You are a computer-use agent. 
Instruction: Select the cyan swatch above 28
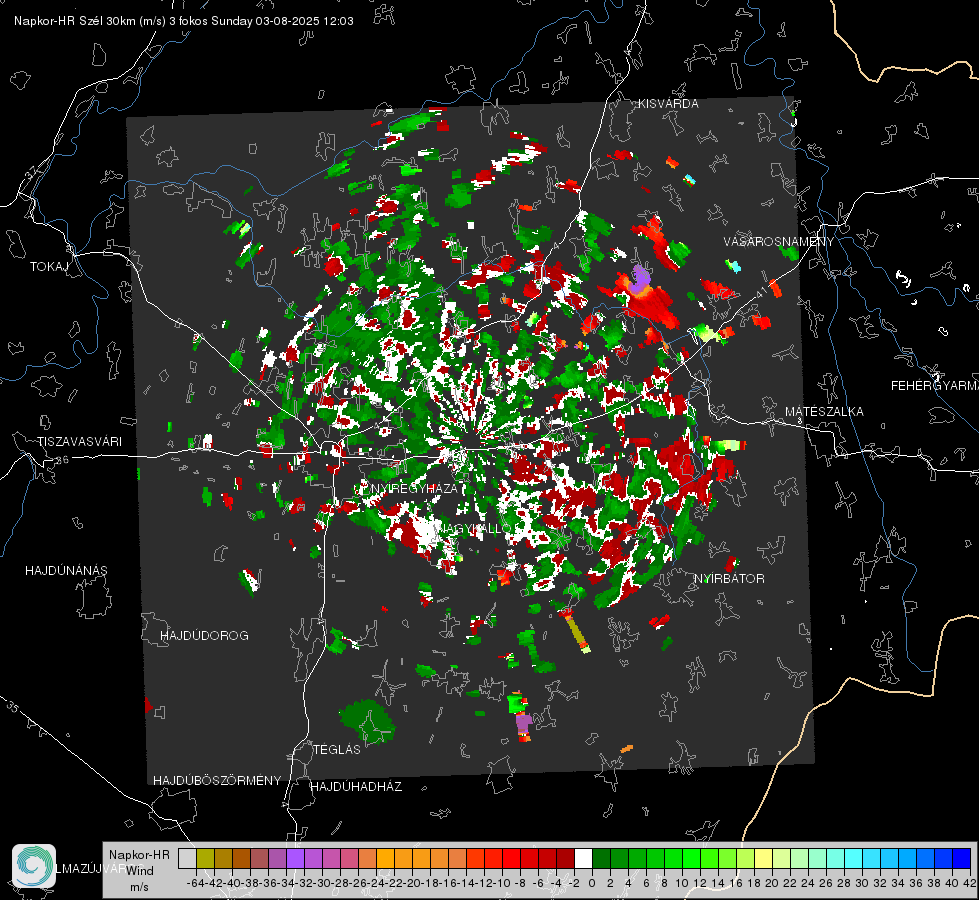(x=854, y=858)
